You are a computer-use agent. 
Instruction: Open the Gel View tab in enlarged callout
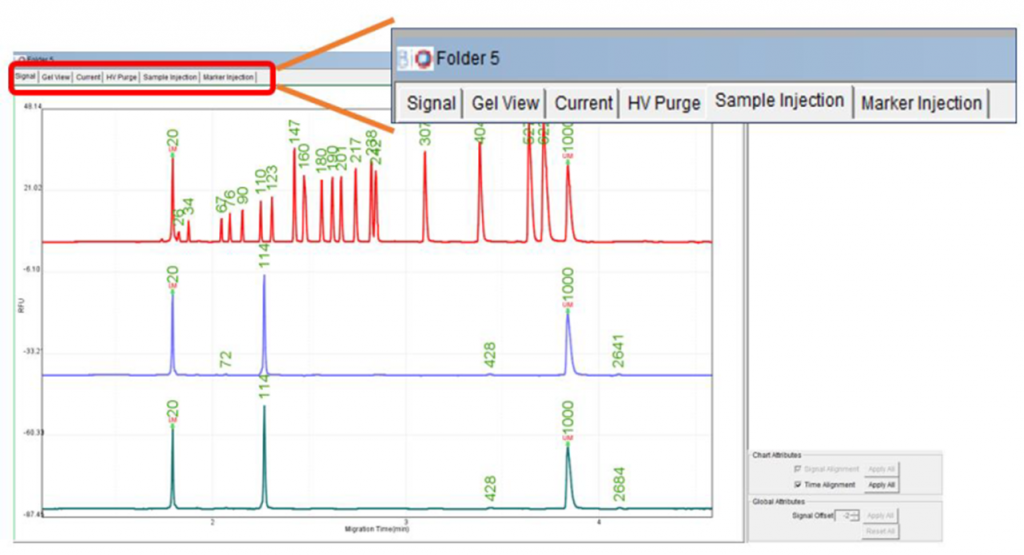point(505,103)
